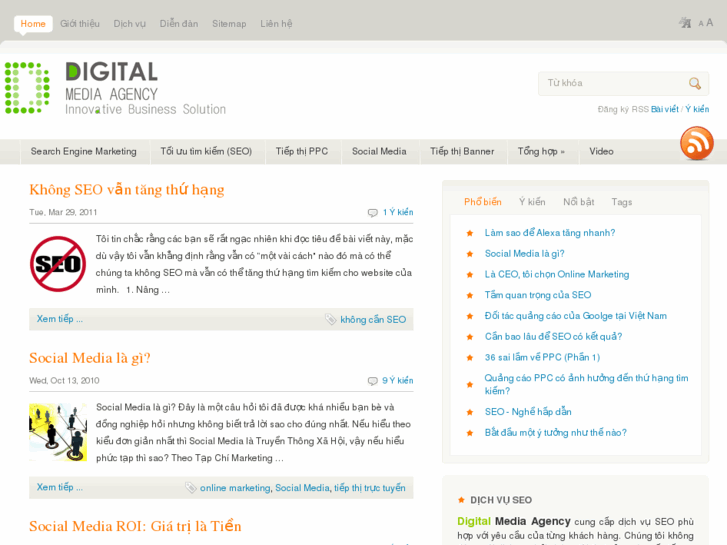
Task: Open the Tối ưu tìm kiếm (SEO) menu
Action: pos(206,152)
